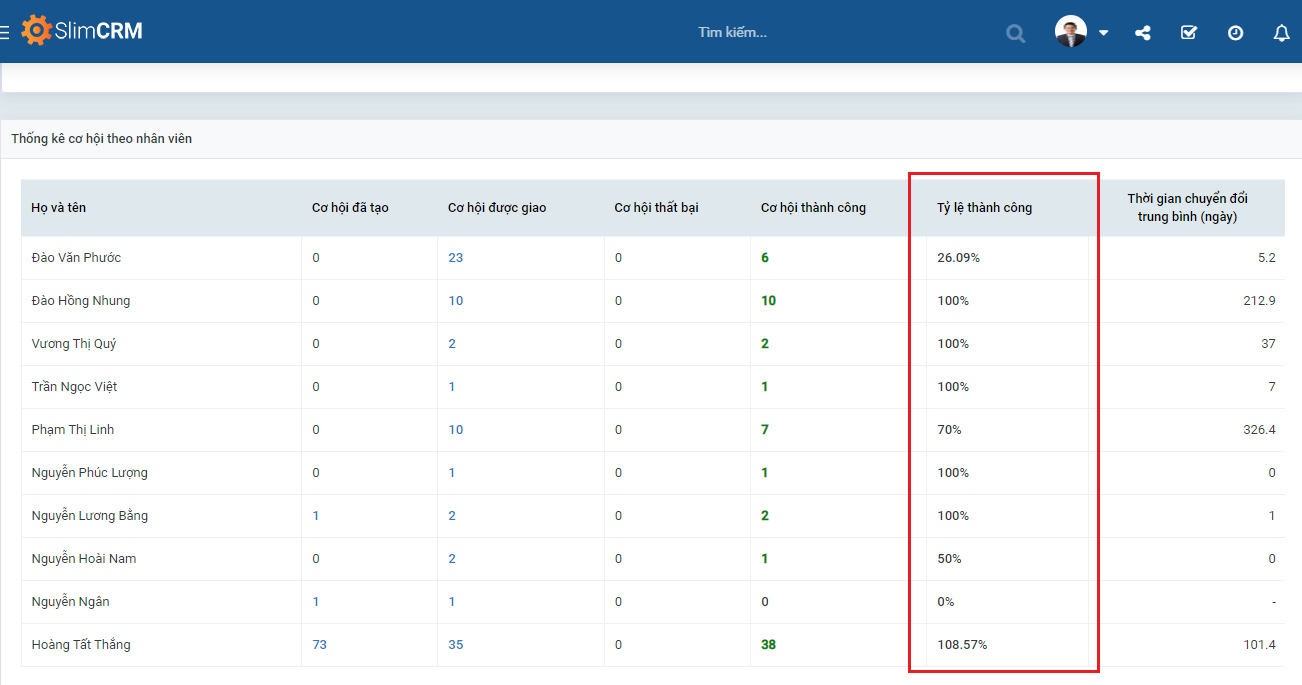Select the name "Trần Ngọc Việt"
This screenshot has width=1302, height=685.
(74, 387)
